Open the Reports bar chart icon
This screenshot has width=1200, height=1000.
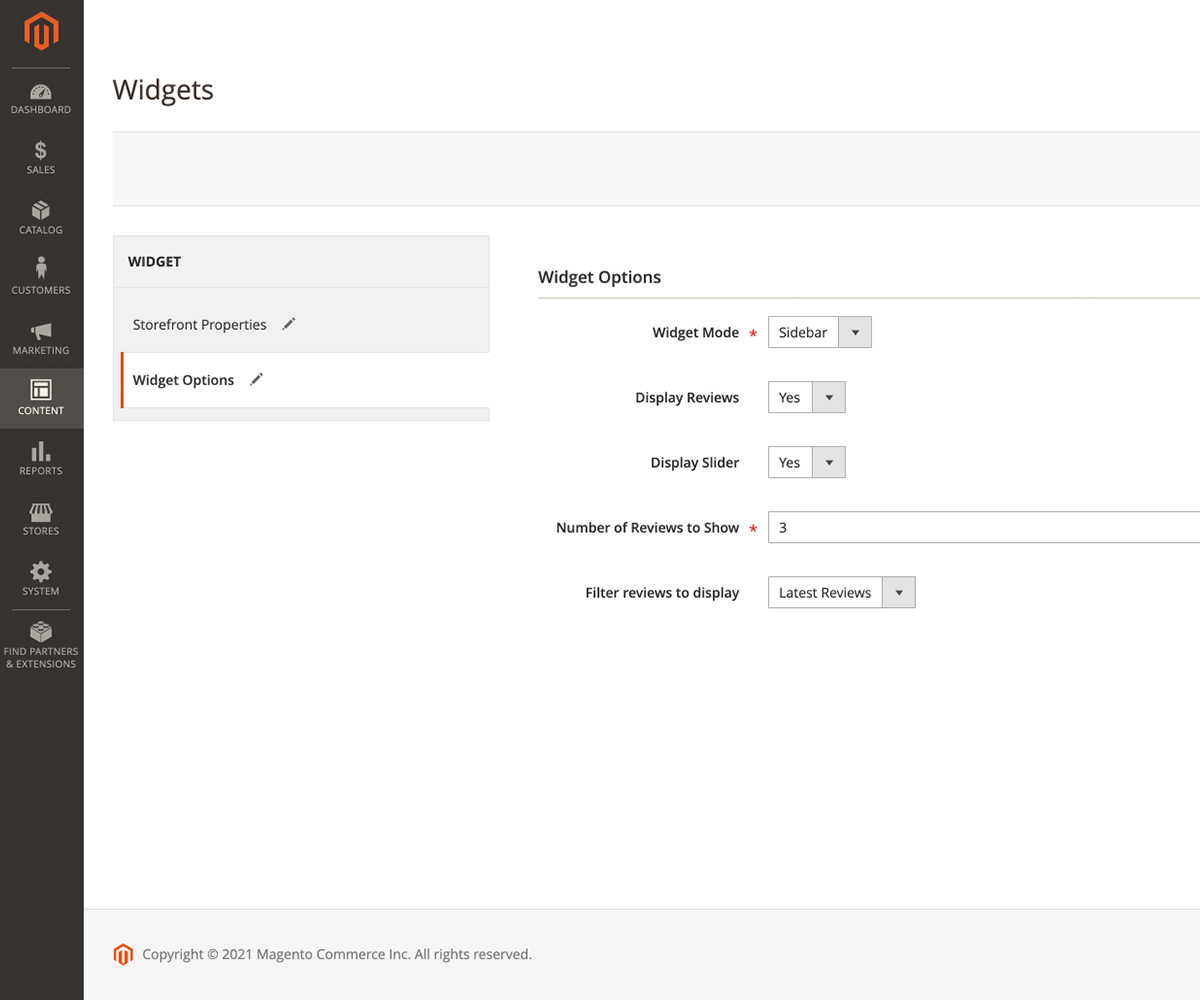pyautogui.click(x=41, y=451)
